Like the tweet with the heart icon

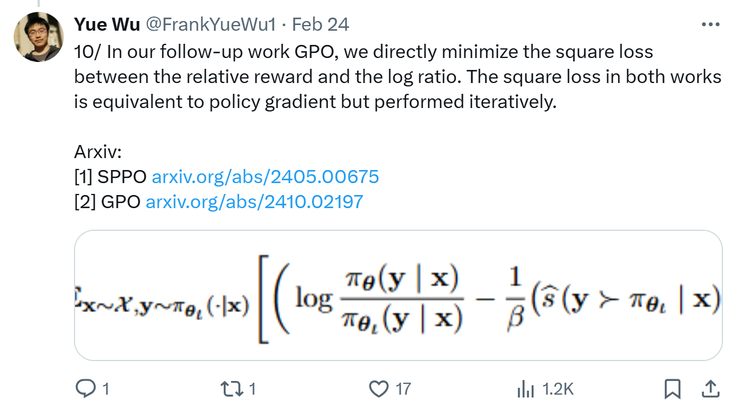(377, 387)
